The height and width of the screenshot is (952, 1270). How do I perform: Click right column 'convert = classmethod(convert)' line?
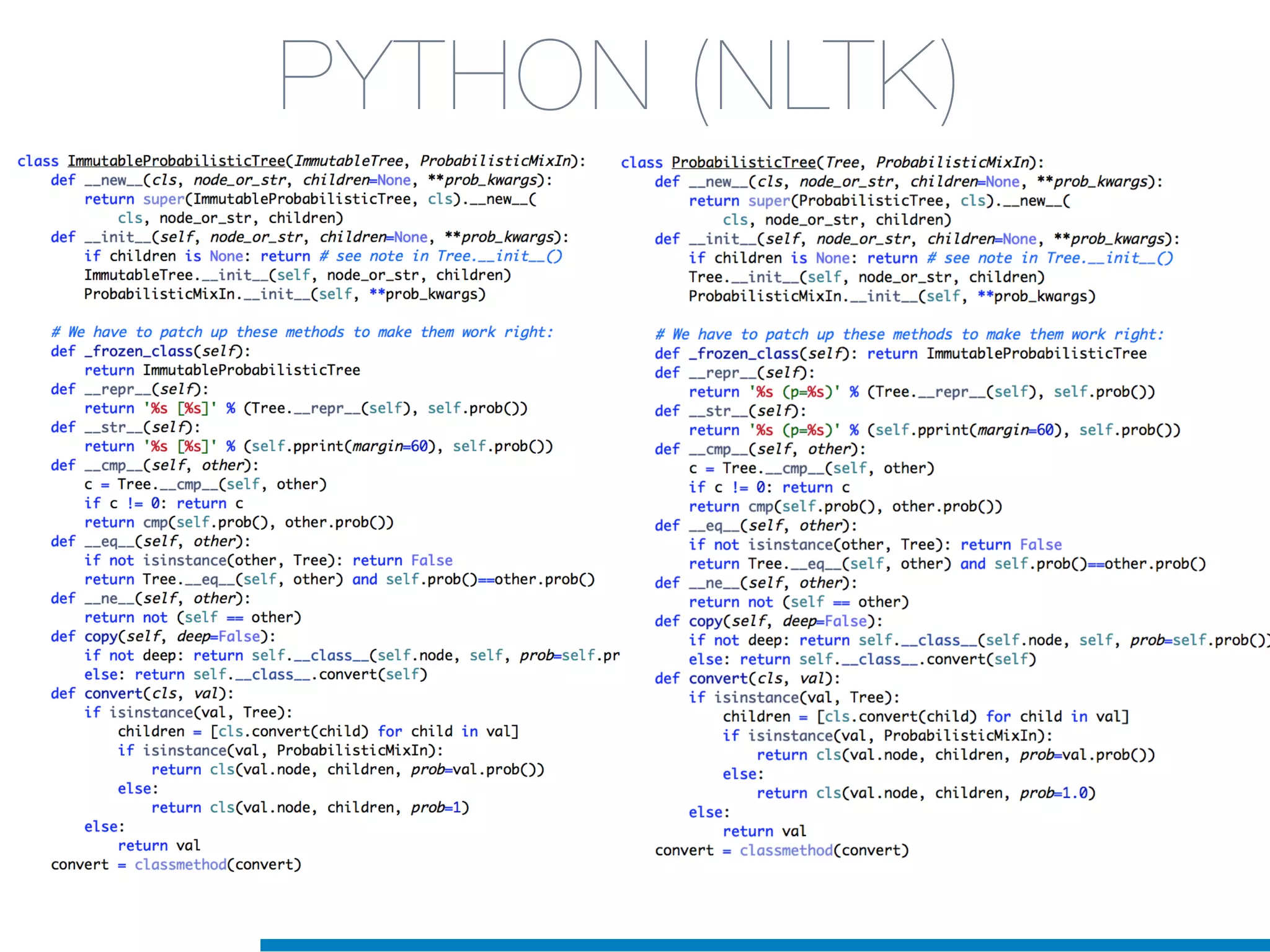[x=781, y=850]
